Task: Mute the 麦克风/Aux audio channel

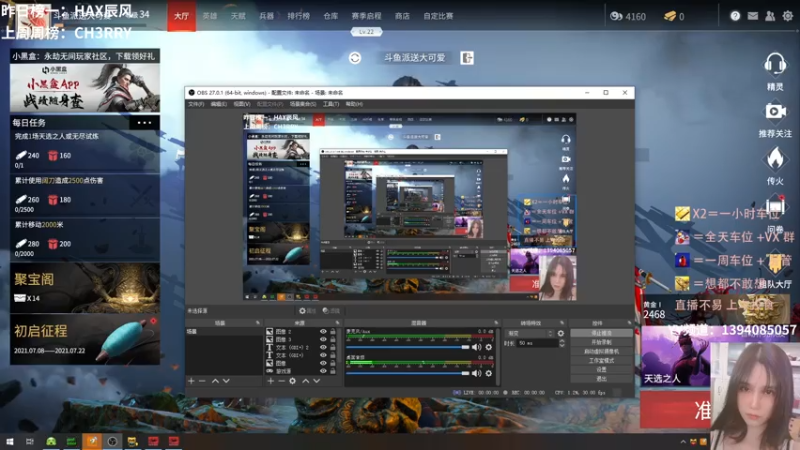Action: point(477,347)
